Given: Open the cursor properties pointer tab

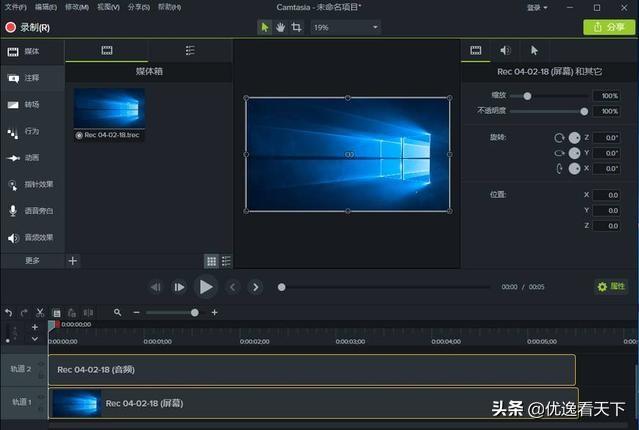Looking at the screenshot, I should click(534, 51).
